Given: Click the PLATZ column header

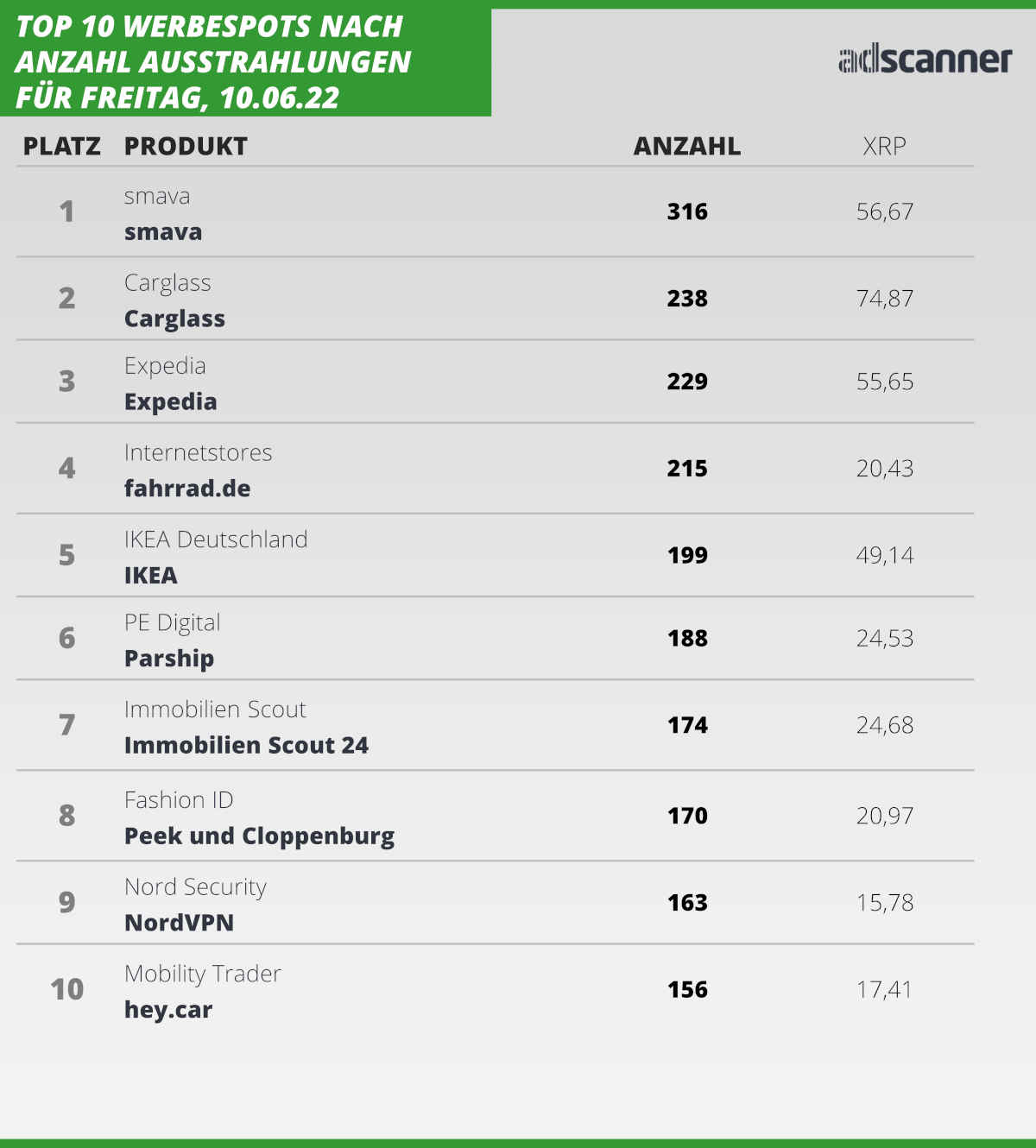Looking at the screenshot, I should (62, 147).
